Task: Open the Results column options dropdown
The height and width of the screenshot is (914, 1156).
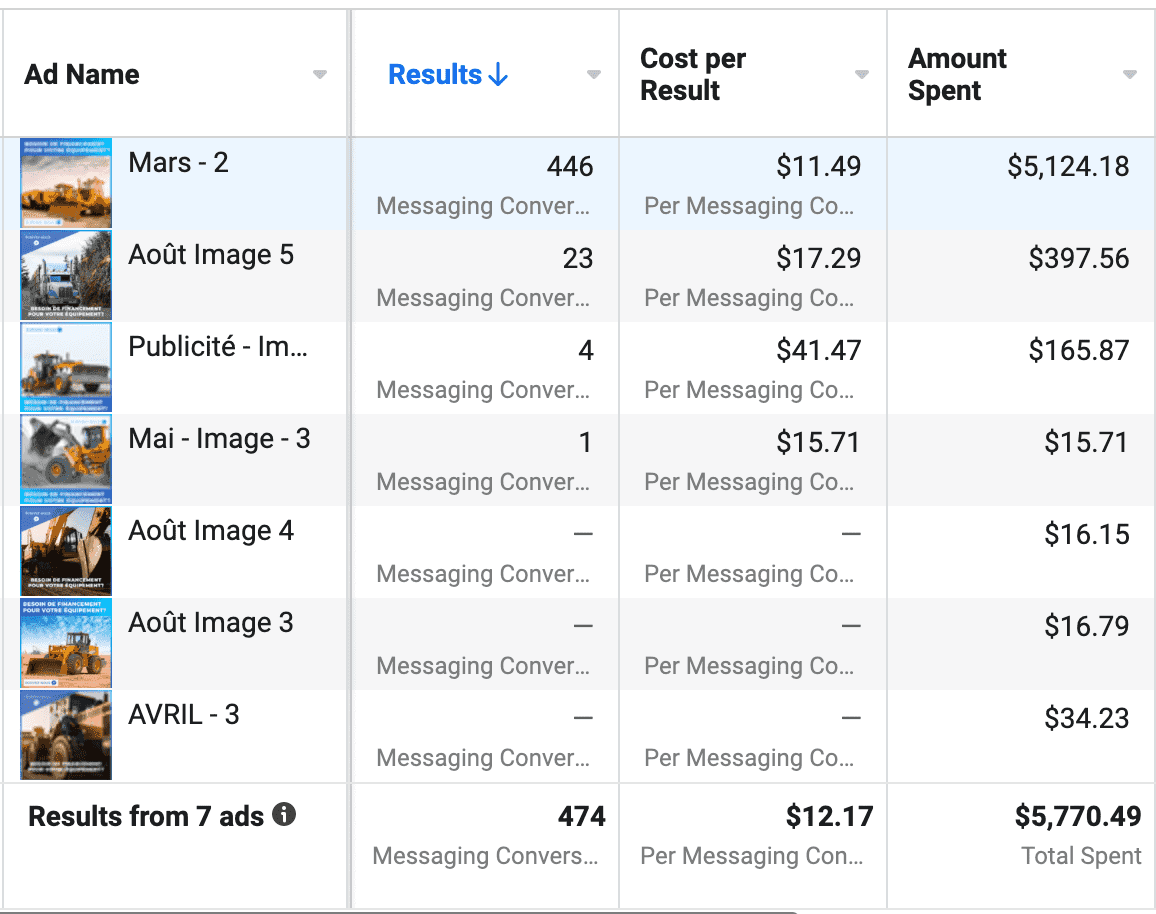Action: 594,74
